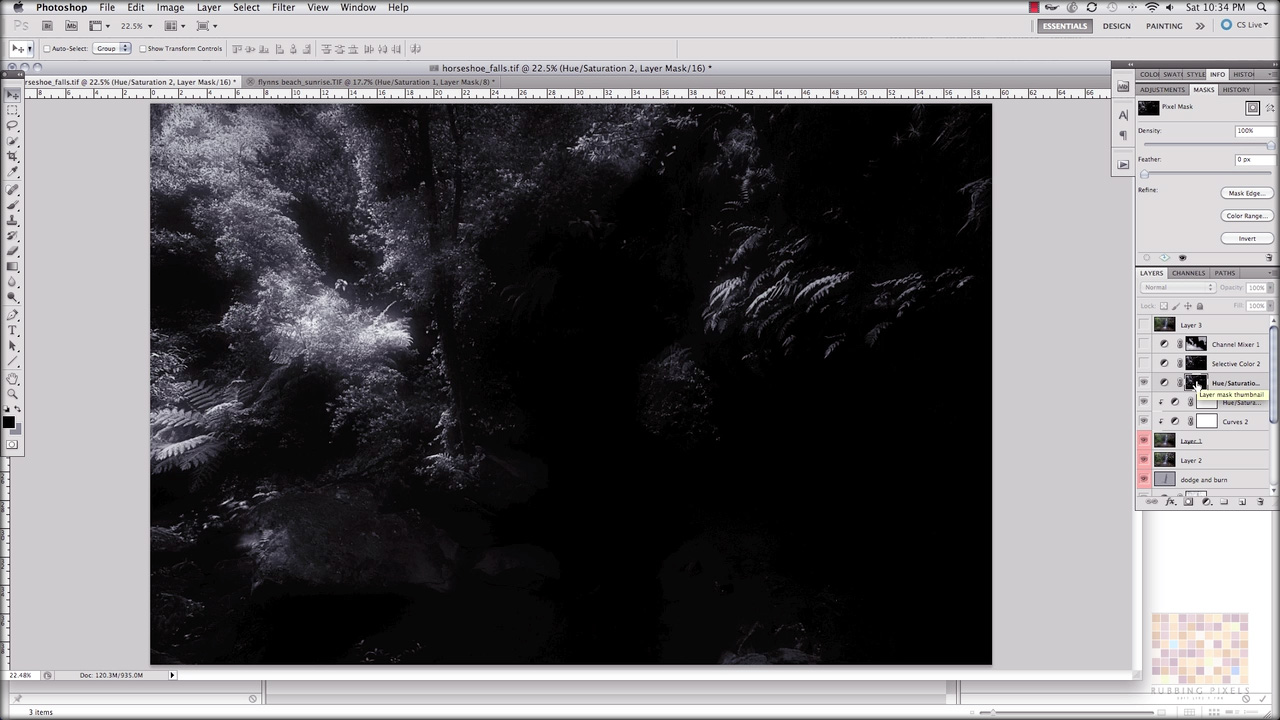Click the foreground color swatch in the toolbox
The image size is (1280, 720).
click(x=9, y=422)
